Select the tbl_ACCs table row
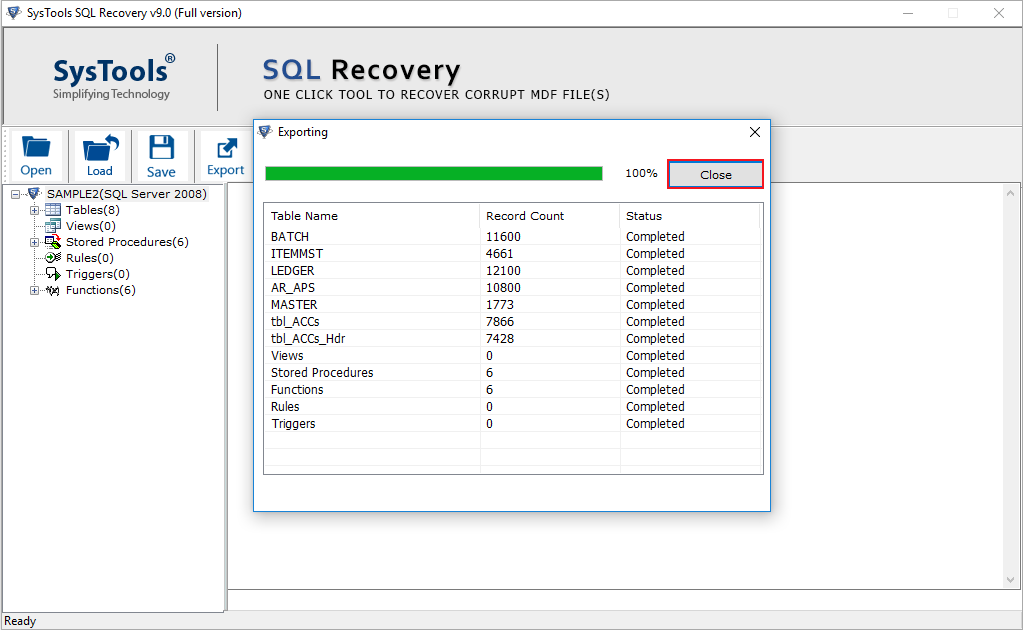The height and width of the screenshot is (630, 1023). (x=513, y=322)
